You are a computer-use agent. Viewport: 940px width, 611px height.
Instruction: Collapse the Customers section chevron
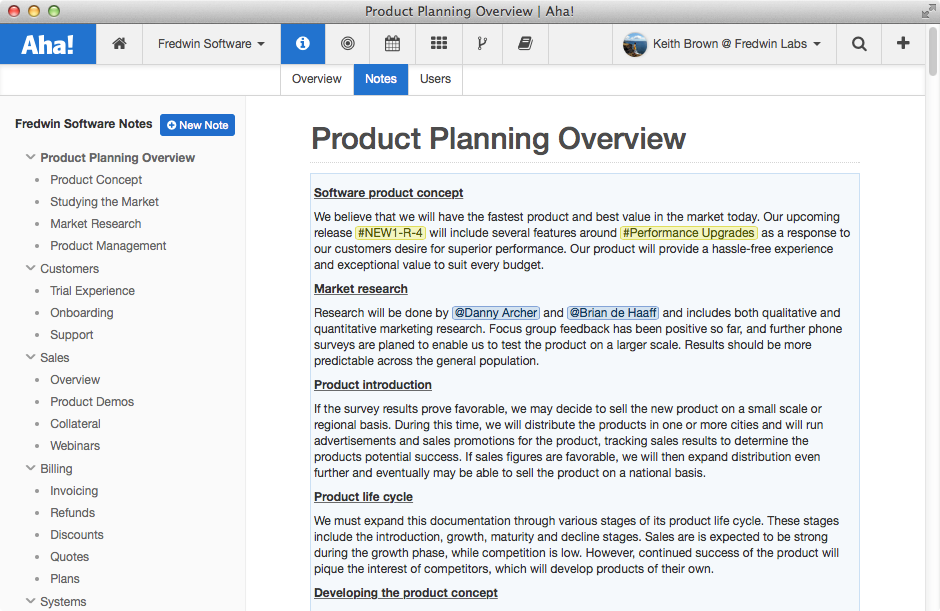tap(31, 268)
